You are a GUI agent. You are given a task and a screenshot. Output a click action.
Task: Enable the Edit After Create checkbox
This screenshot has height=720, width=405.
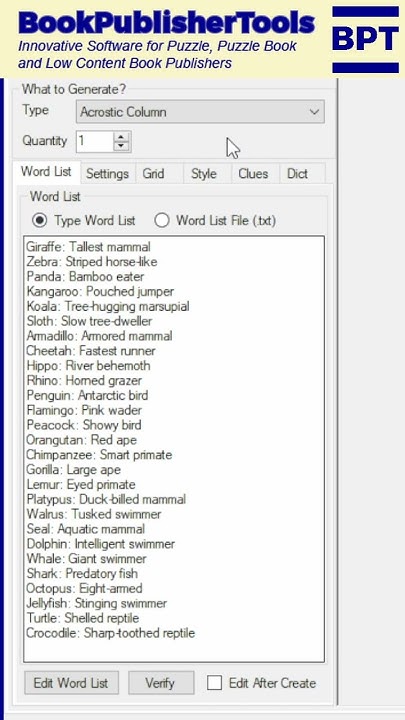pos(214,682)
